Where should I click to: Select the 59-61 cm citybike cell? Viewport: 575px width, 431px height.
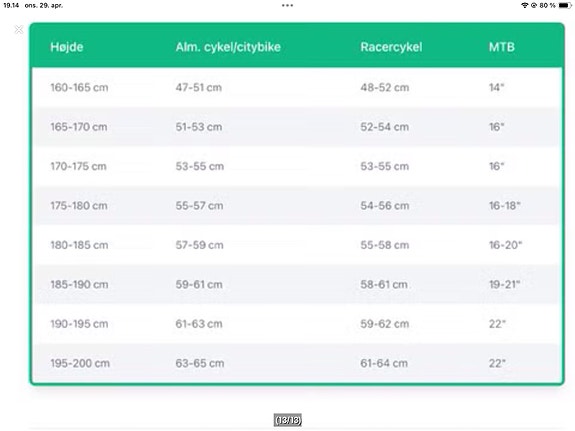(199, 285)
